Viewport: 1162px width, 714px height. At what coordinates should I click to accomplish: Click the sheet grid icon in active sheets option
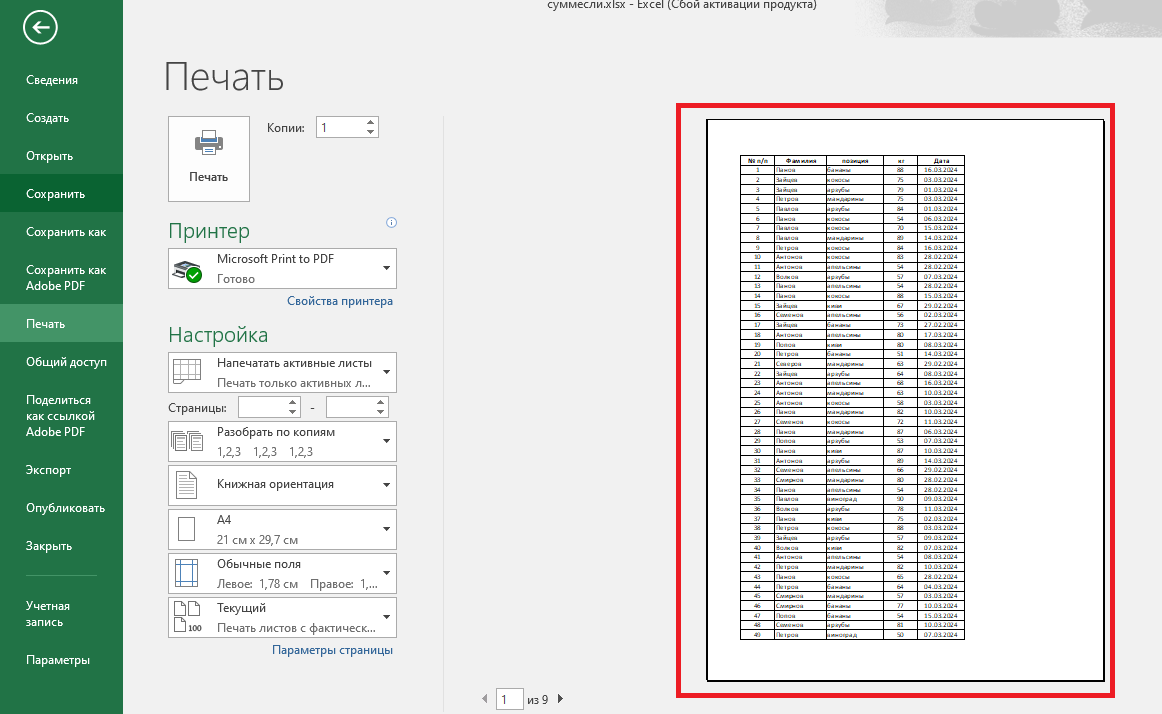coord(187,371)
